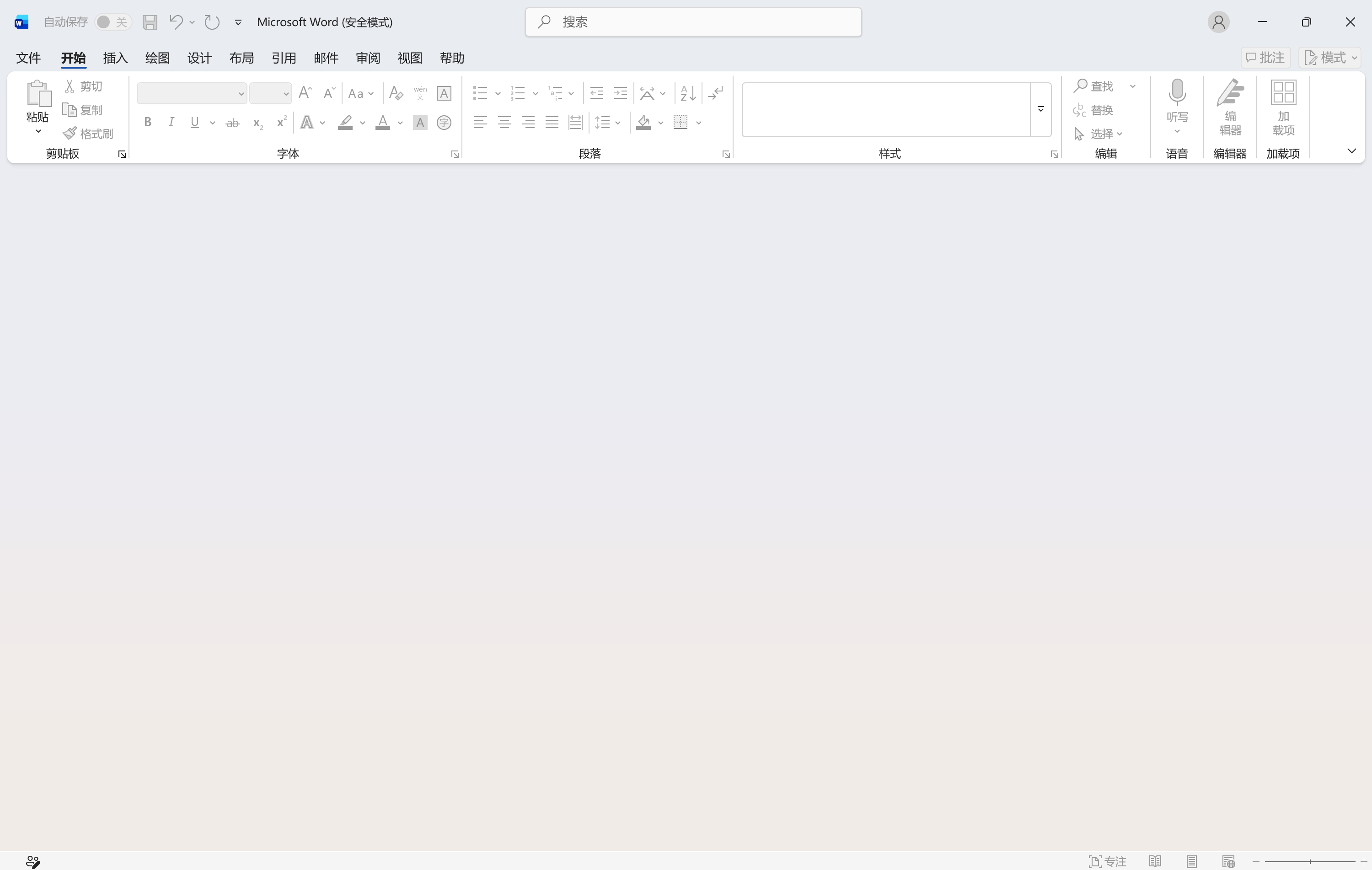Image resolution: width=1372 pixels, height=870 pixels.
Task: Toggle Superscript formatting
Action: [281, 122]
